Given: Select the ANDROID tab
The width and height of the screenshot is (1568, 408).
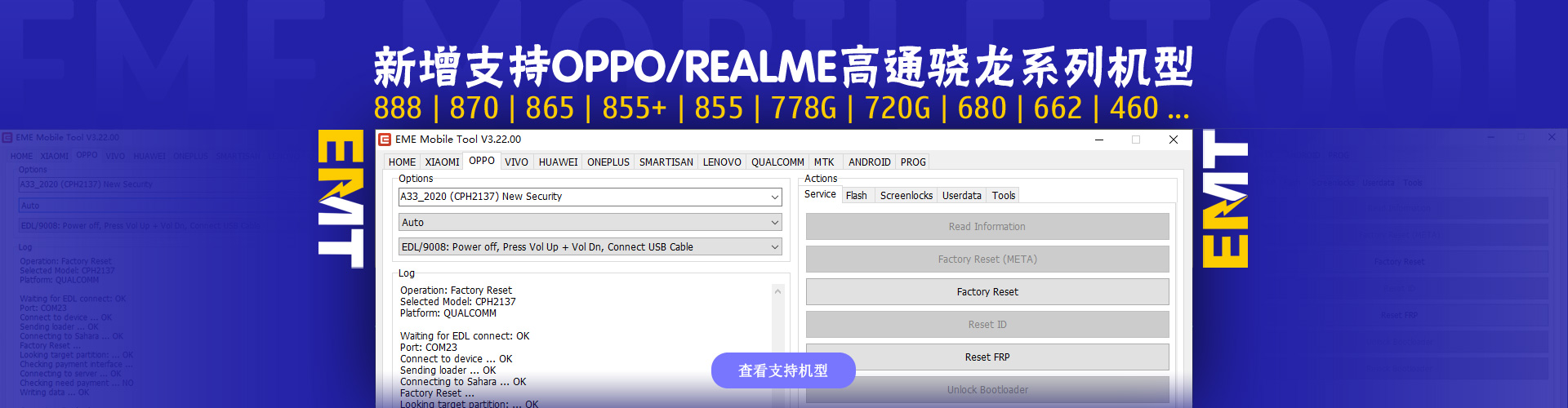Looking at the screenshot, I should (x=869, y=162).
